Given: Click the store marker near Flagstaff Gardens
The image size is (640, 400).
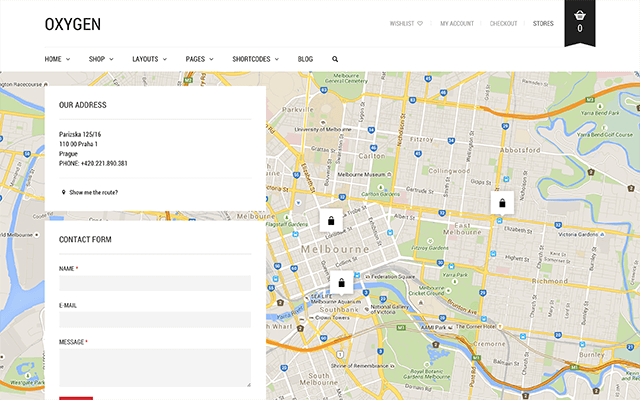Looking at the screenshot, I should pyautogui.click(x=332, y=190).
